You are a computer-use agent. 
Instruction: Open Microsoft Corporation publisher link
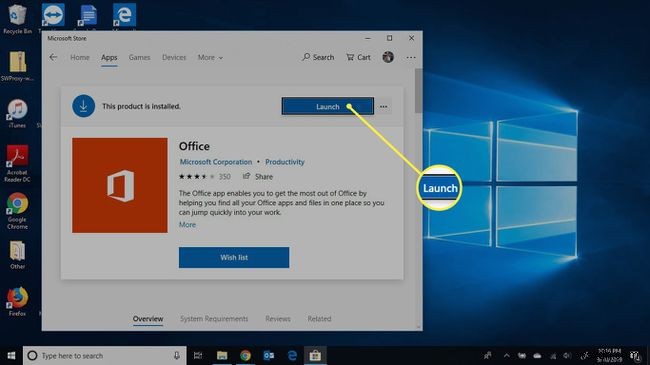pos(216,162)
